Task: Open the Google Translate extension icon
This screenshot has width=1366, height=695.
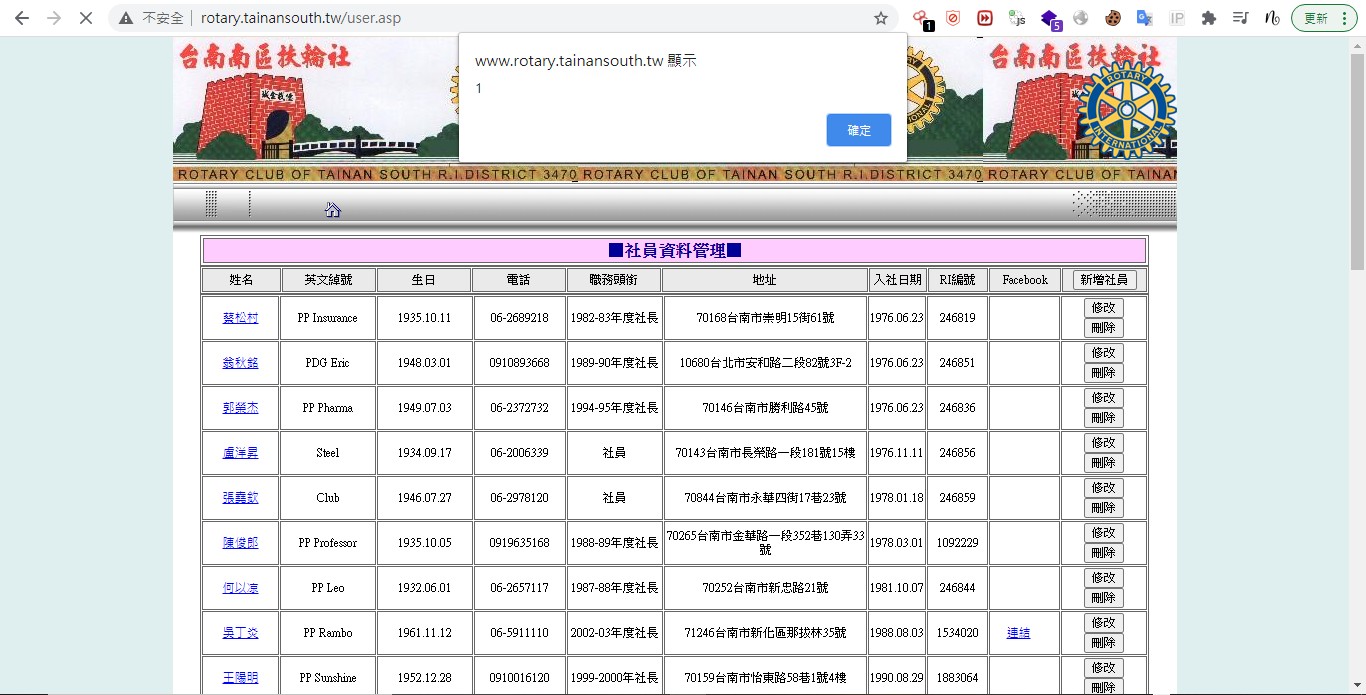Action: 1145,18
